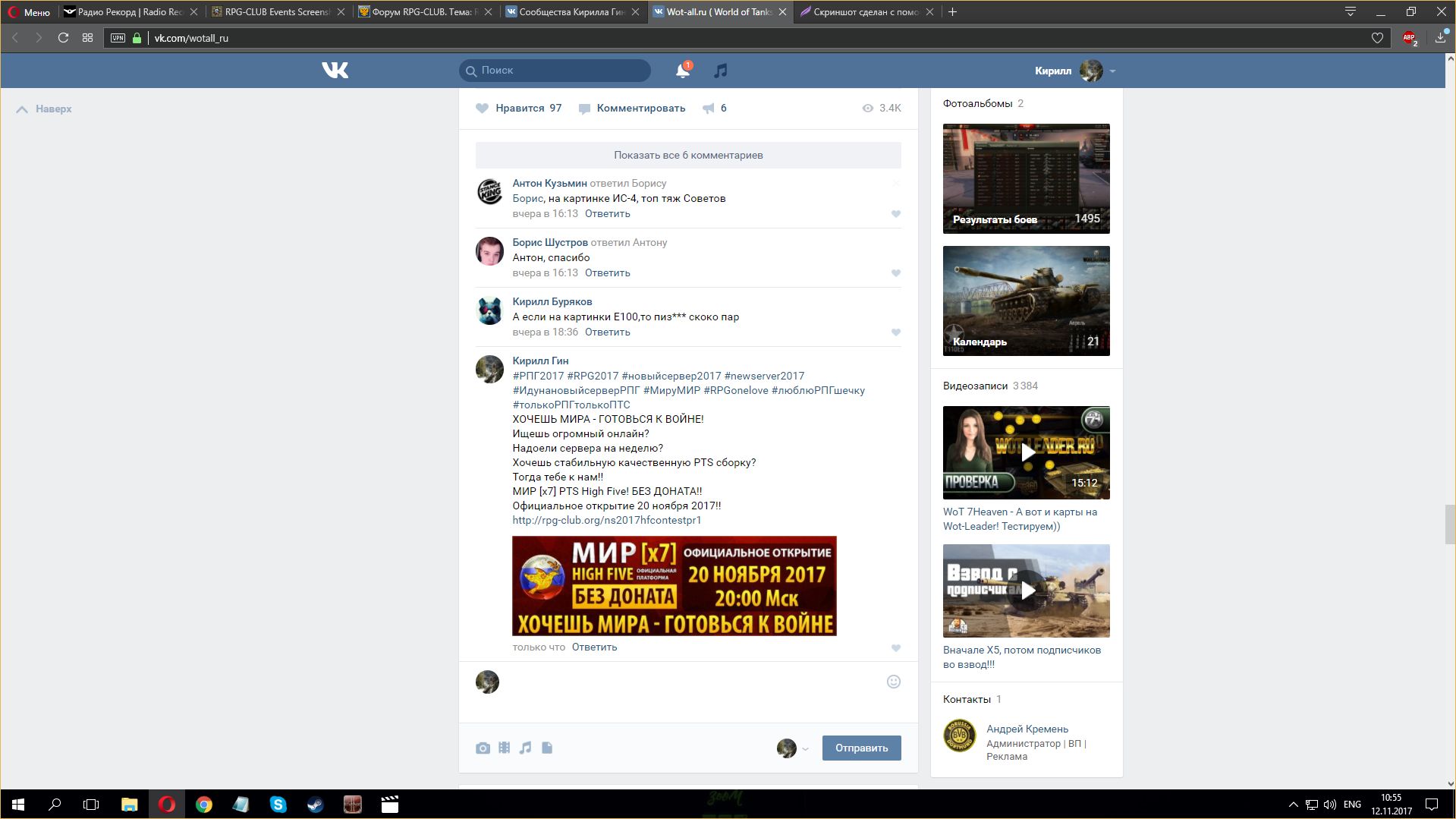Switch to Сообщества Кирилла Гин tab
This screenshot has height=819, width=1456.
click(572, 11)
